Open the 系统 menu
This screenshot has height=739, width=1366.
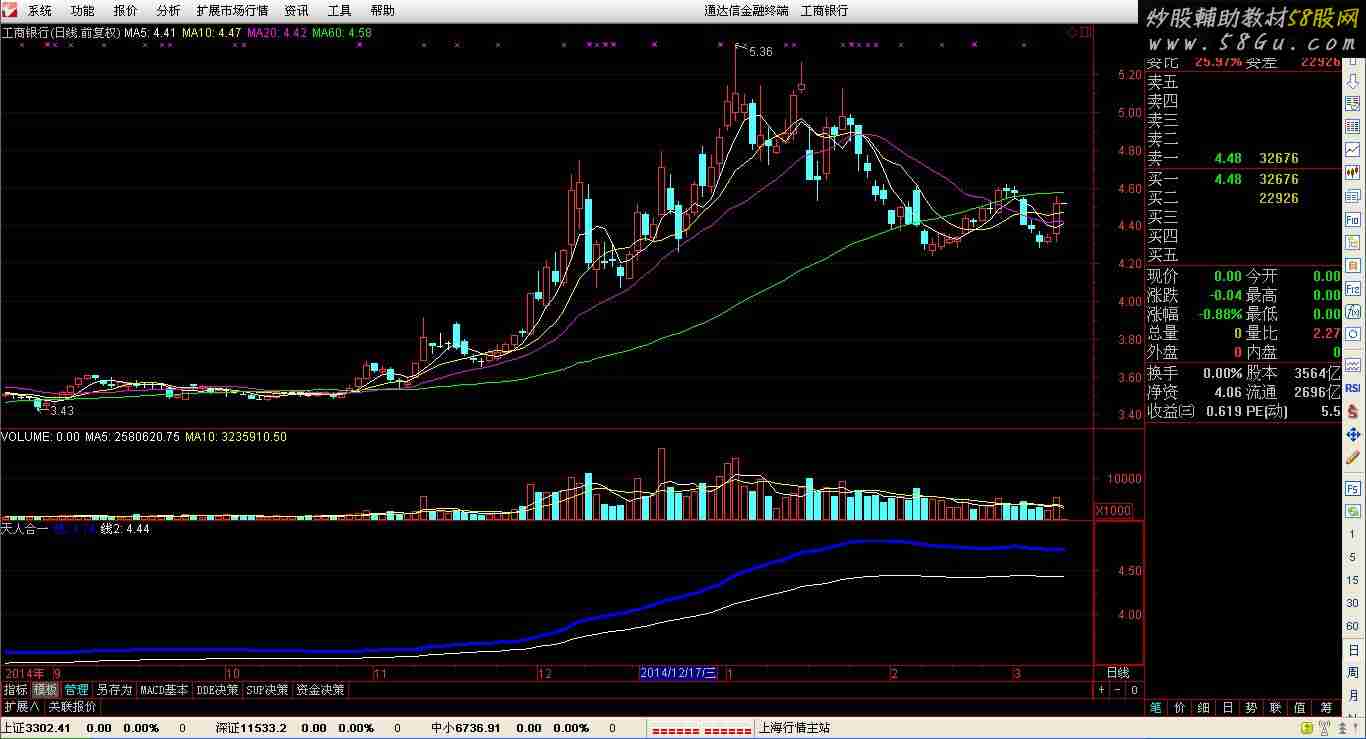pos(40,10)
